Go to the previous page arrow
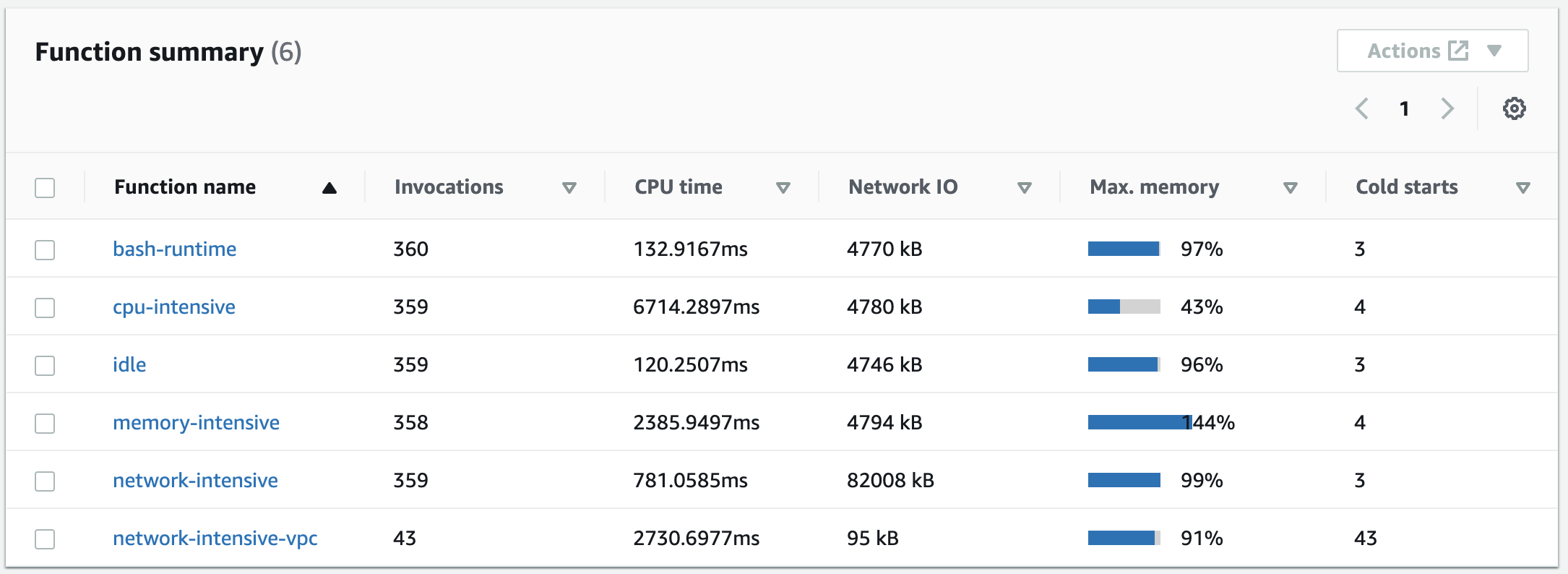This screenshot has width=1568, height=574. click(1362, 108)
